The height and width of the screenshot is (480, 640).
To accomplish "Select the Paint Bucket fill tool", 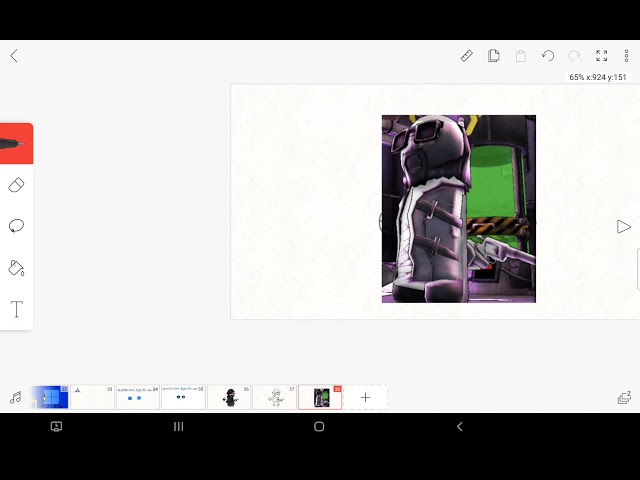I will (16, 268).
